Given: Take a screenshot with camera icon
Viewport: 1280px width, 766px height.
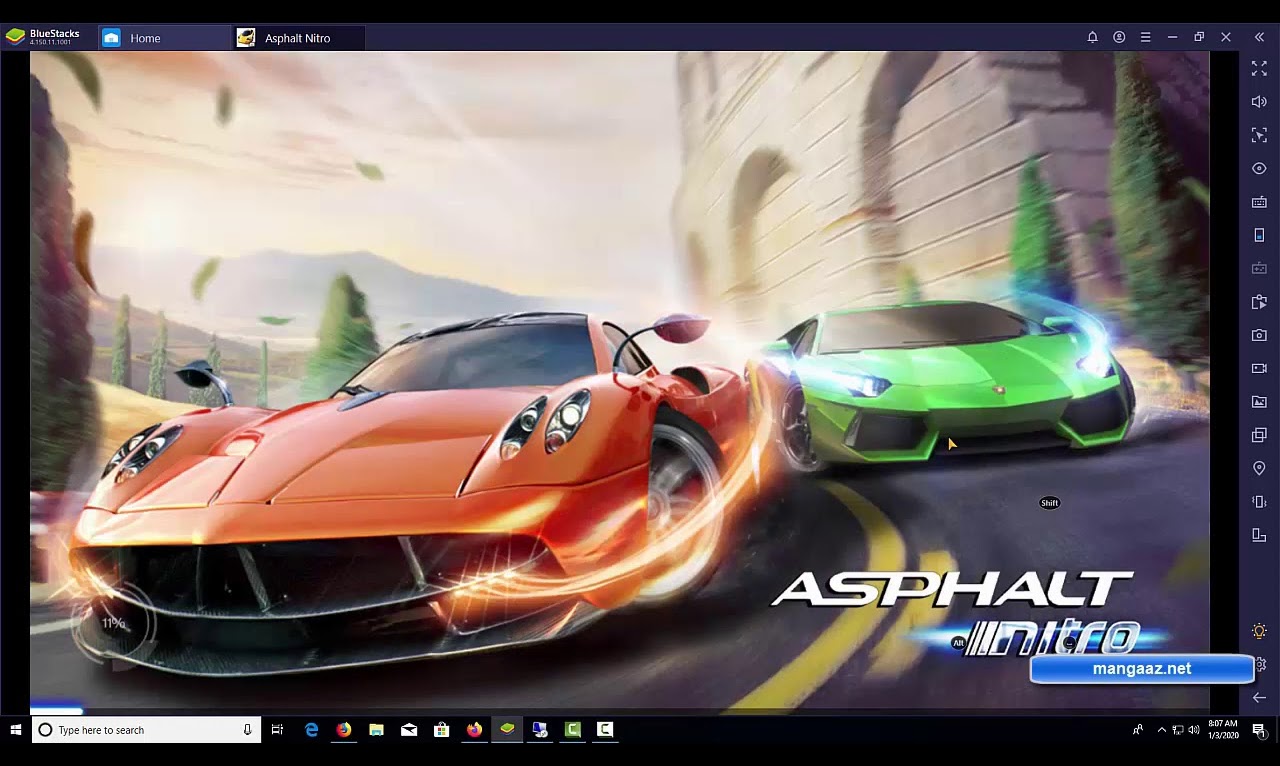Looking at the screenshot, I should pyautogui.click(x=1259, y=335).
